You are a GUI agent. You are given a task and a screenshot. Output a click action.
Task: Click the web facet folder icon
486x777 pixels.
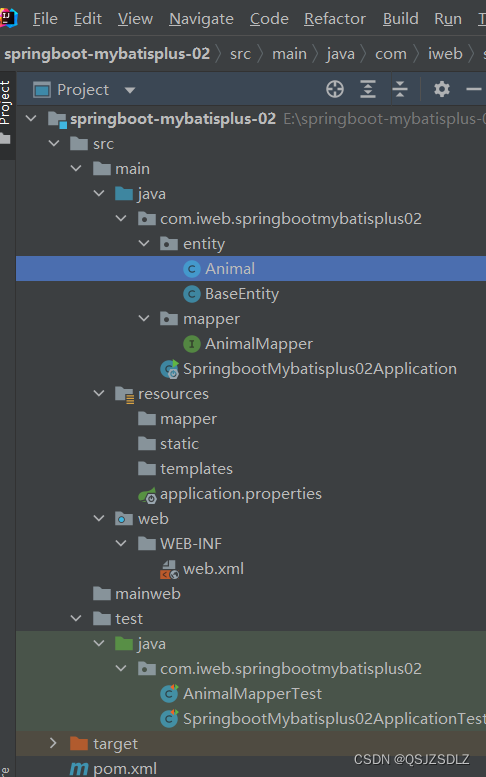click(x=124, y=518)
